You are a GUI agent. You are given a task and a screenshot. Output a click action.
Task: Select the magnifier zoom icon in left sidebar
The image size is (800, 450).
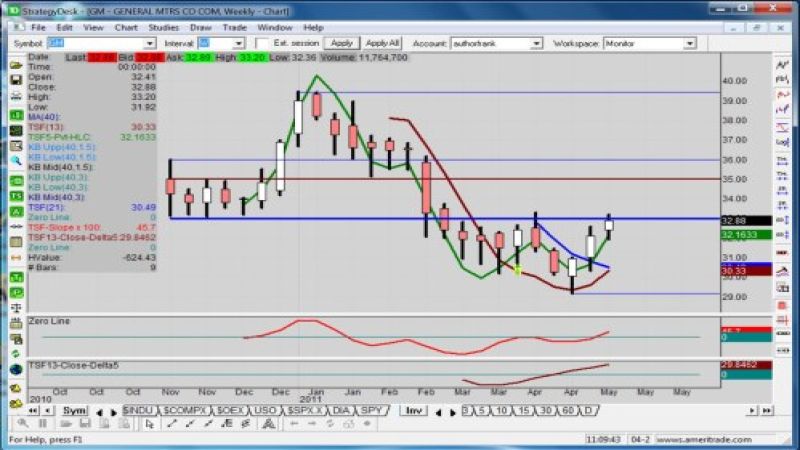click(x=16, y=159)
